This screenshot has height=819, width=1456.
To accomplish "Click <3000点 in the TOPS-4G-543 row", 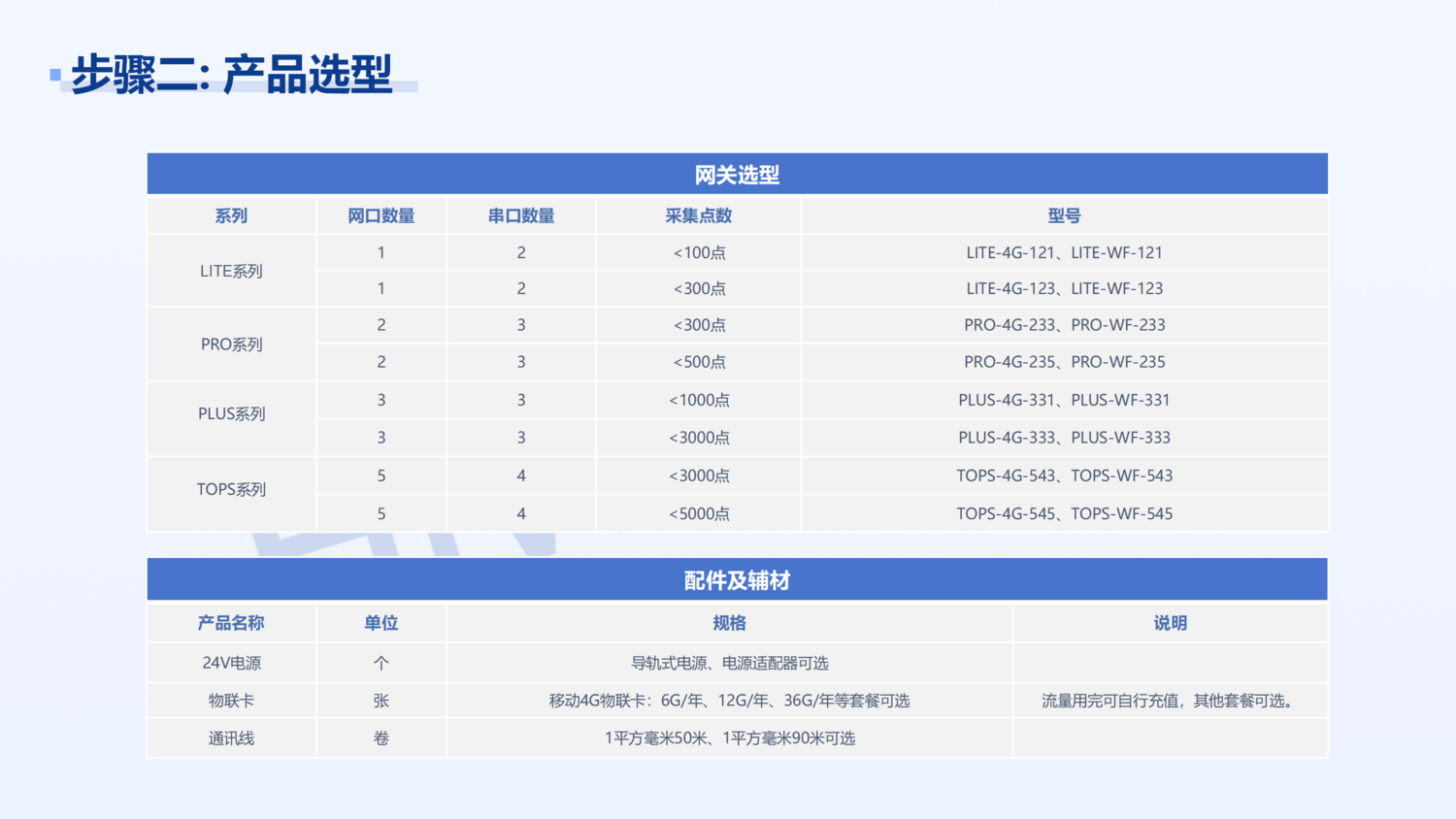I will pyautogui.click(x=699, y=475).
